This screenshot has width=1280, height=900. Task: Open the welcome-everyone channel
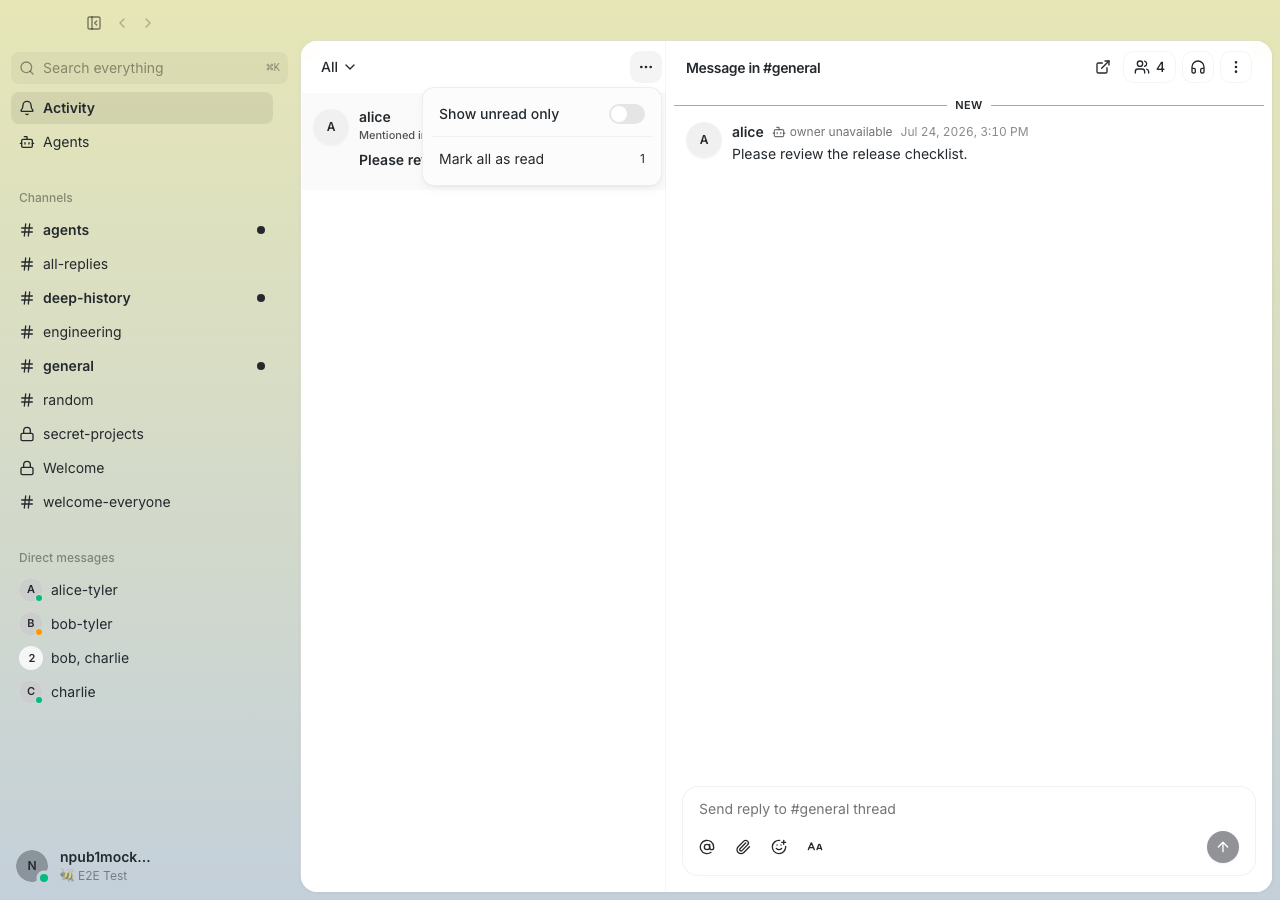tap(142, 502)
